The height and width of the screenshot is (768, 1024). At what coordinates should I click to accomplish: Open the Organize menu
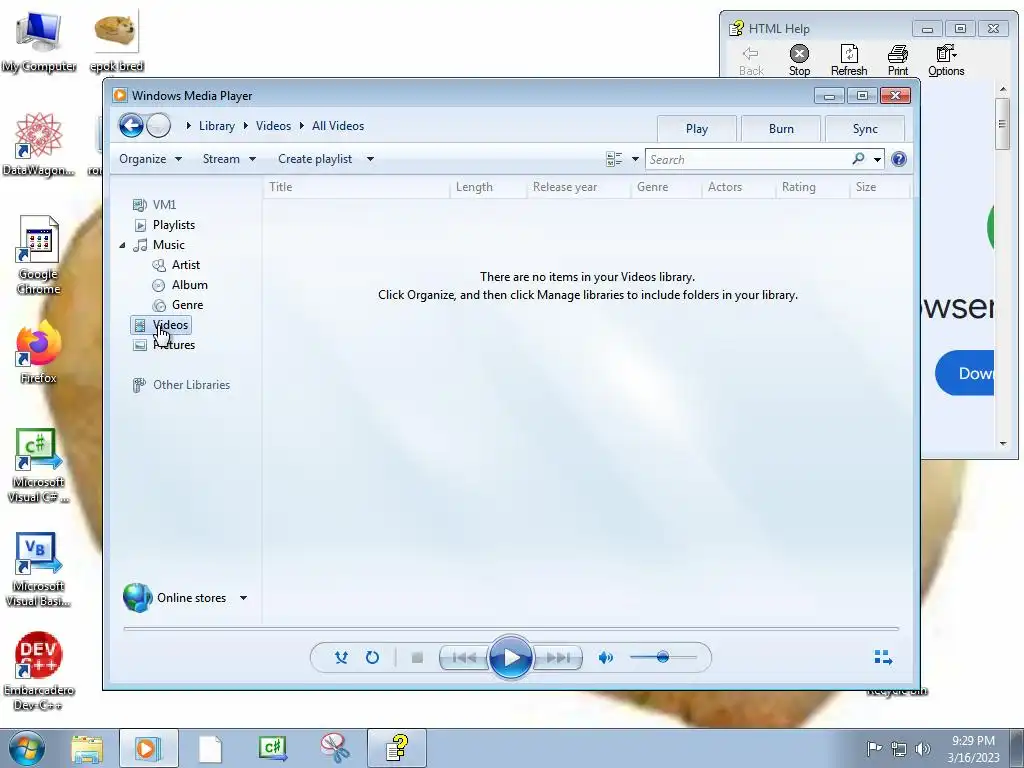tap(150, 159)
